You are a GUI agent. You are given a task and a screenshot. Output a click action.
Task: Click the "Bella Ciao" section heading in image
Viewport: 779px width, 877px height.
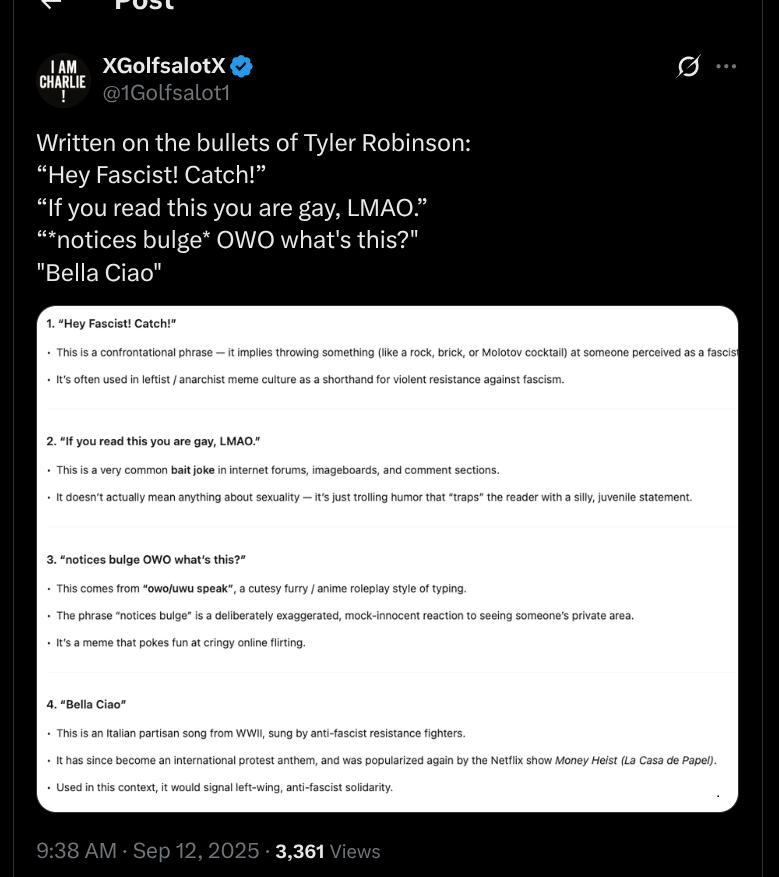click(x=86, y=705)
